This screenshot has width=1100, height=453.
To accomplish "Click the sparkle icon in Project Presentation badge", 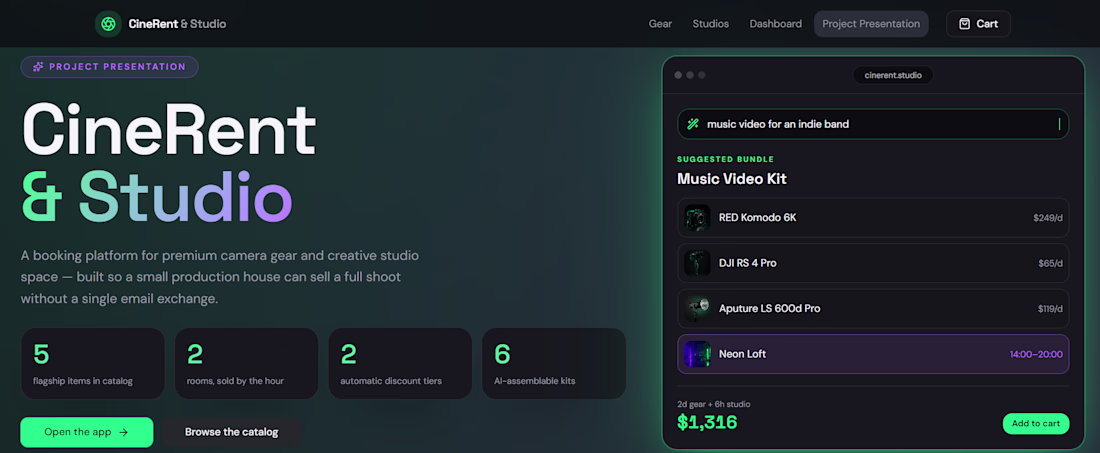I will point(39,67).
